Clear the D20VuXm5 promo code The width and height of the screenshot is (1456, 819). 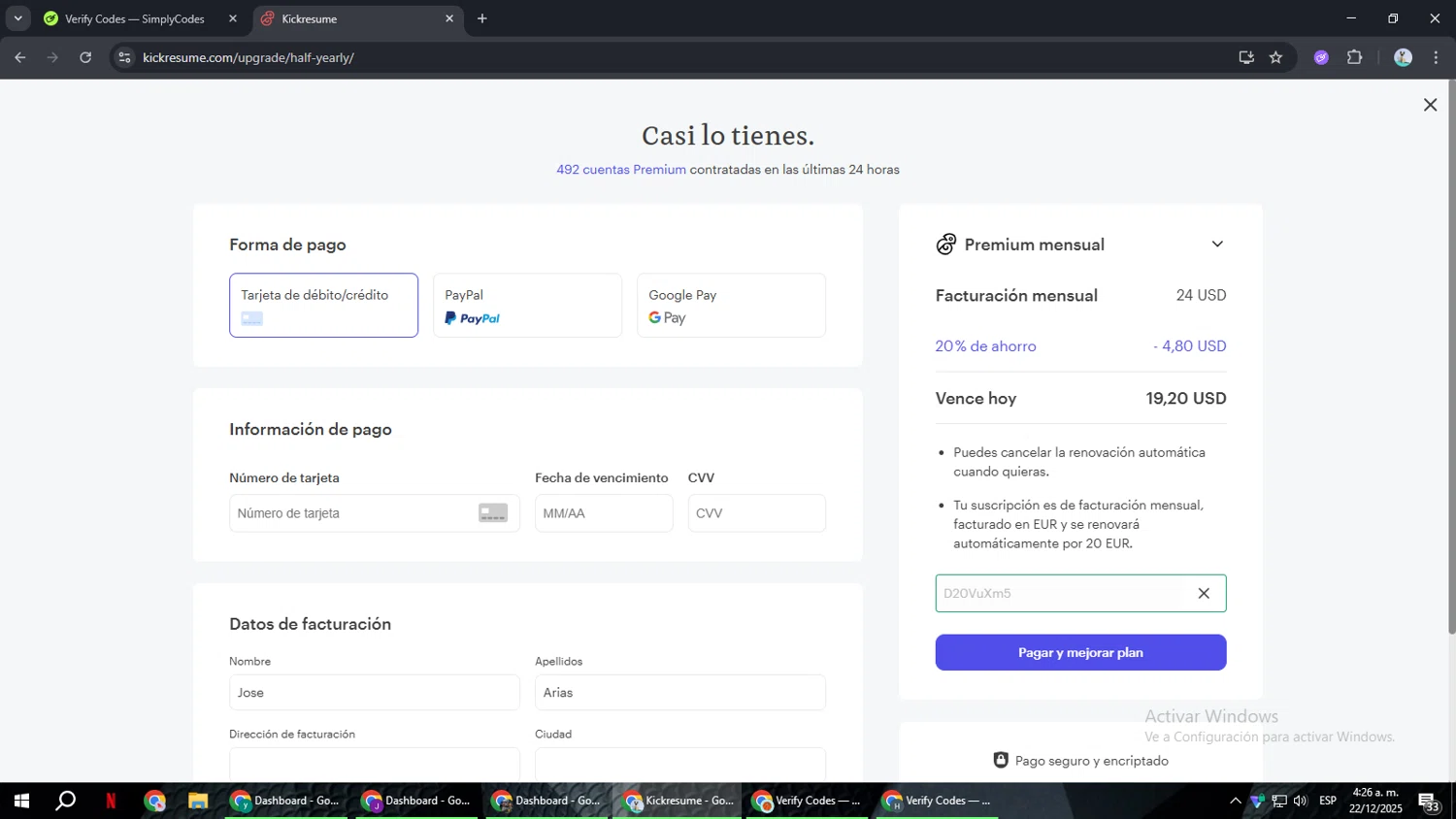1204,593
